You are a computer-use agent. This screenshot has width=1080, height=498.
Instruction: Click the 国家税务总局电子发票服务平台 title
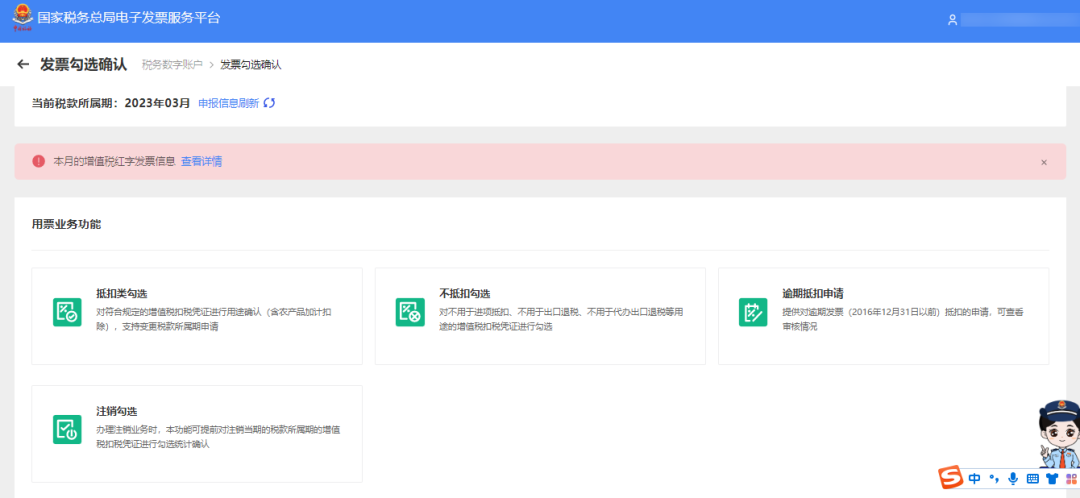[x=129, y=18]
